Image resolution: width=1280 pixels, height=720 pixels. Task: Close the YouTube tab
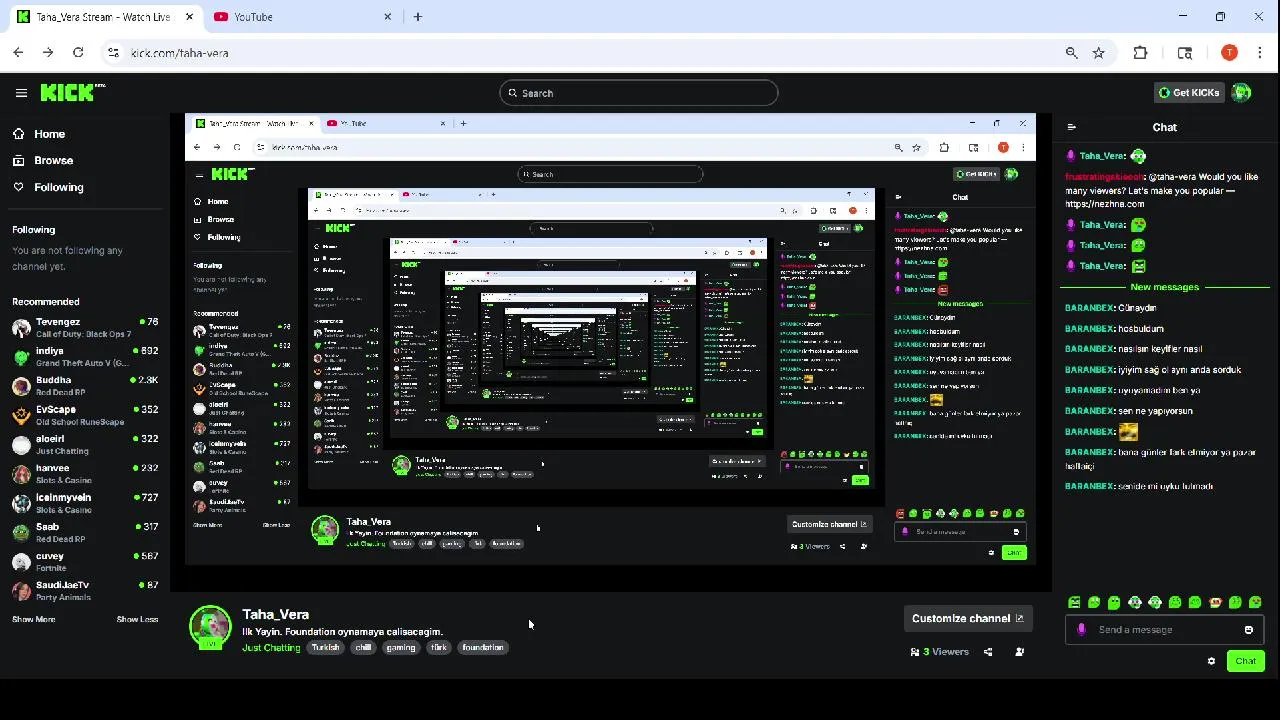[x=388, y=17]
